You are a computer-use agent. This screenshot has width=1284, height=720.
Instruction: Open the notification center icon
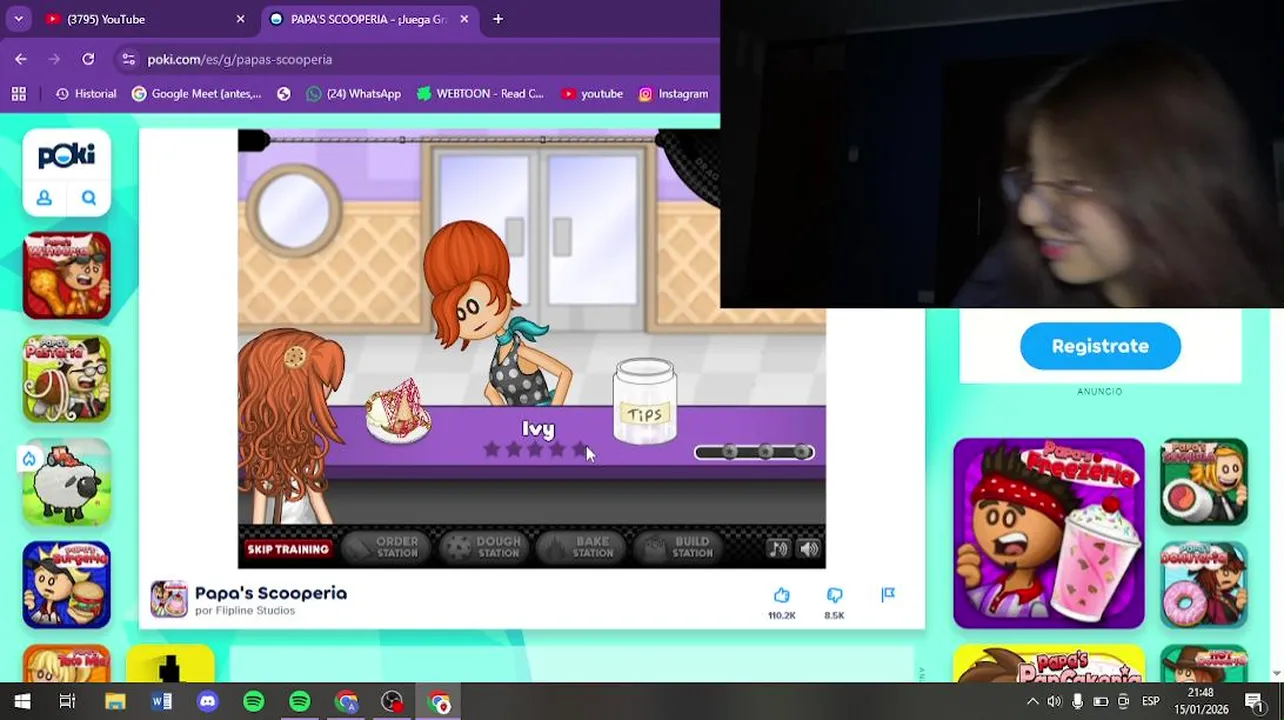coord(1254,701)
